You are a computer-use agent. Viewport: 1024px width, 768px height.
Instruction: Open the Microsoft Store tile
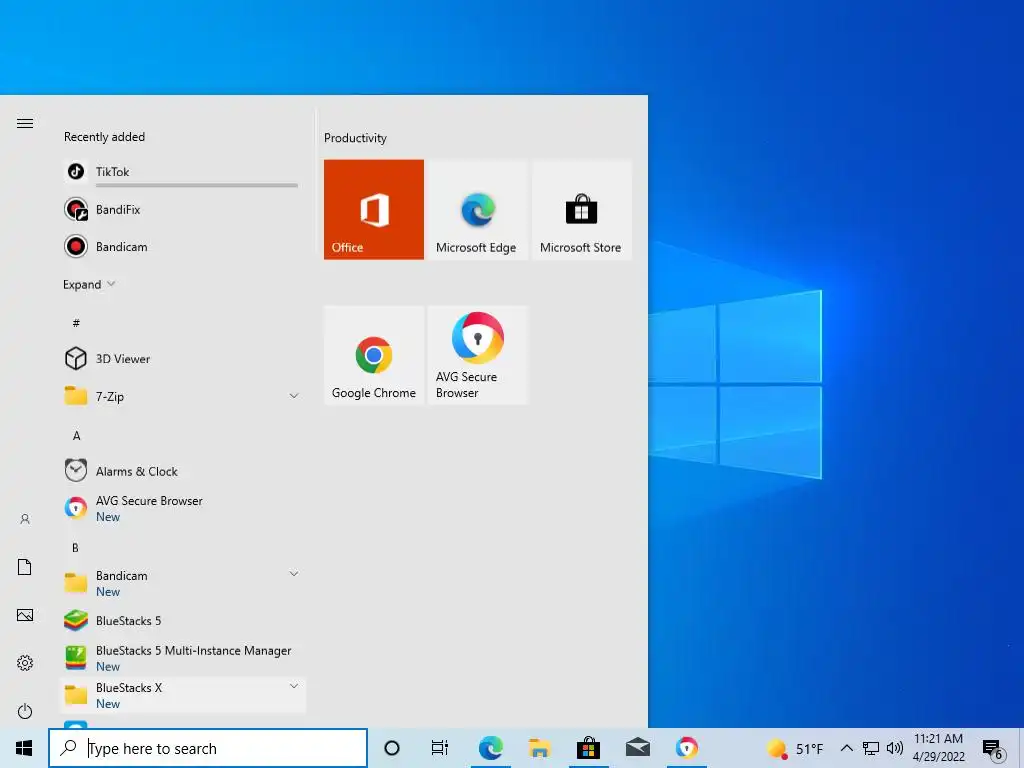tap(581, 210)
